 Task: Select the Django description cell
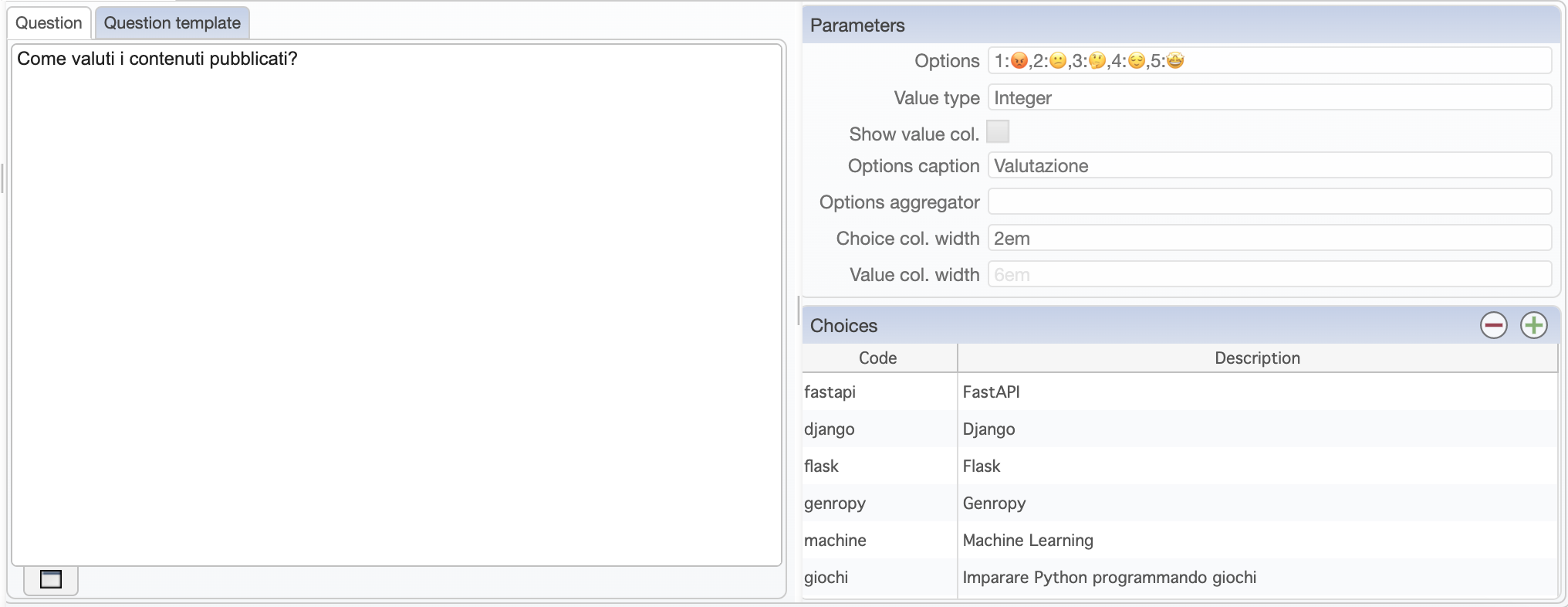(1257, 429)
